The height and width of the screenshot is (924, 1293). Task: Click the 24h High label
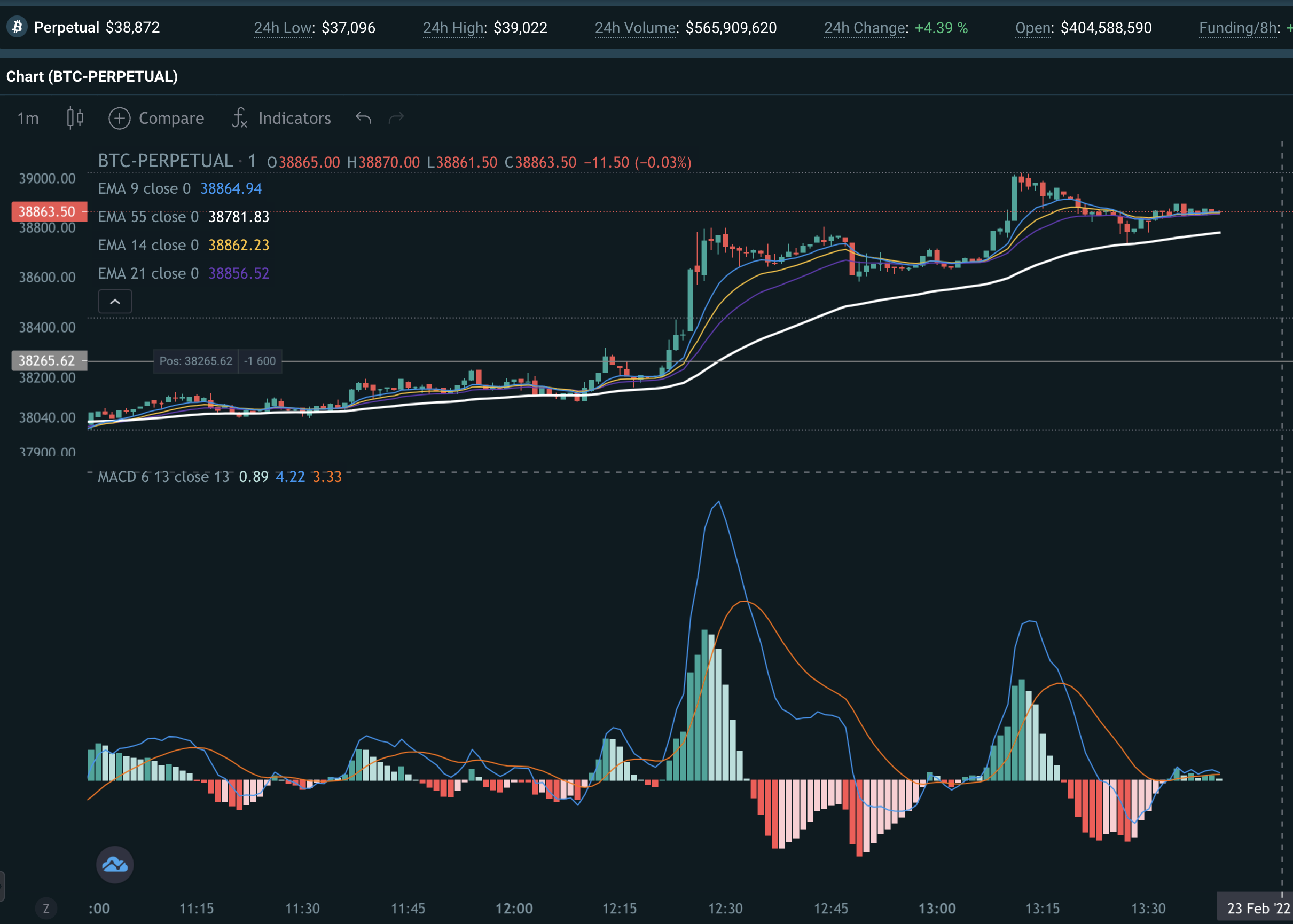pos(453,28)
